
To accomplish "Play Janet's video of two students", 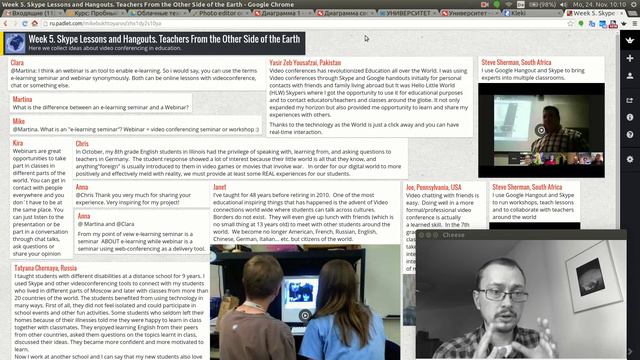I will (305, 315).
